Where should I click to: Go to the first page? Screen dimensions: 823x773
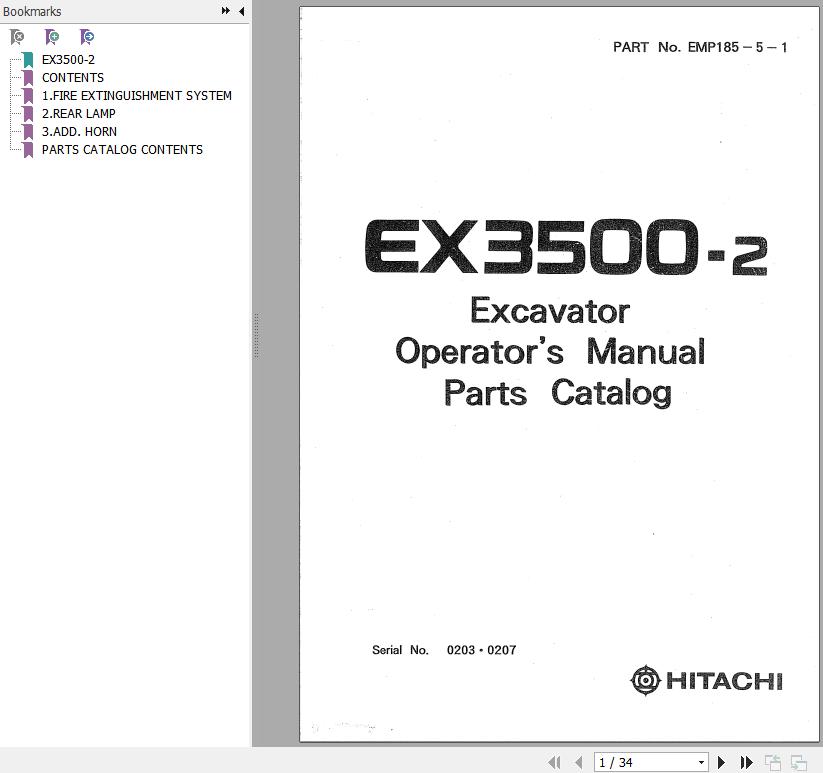(x=554, y=762)
